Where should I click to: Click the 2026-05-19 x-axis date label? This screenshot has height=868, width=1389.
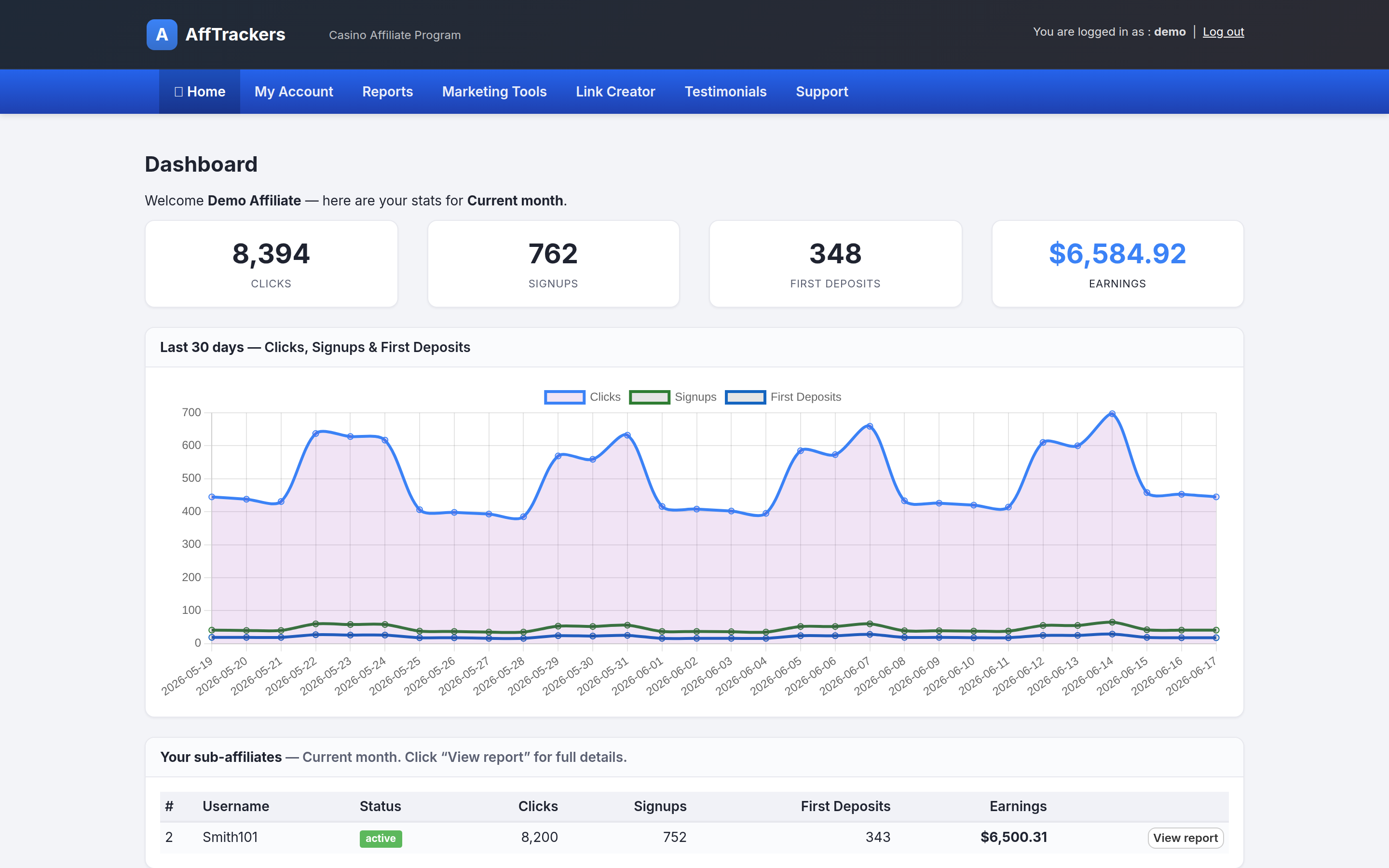pos(187,676)
